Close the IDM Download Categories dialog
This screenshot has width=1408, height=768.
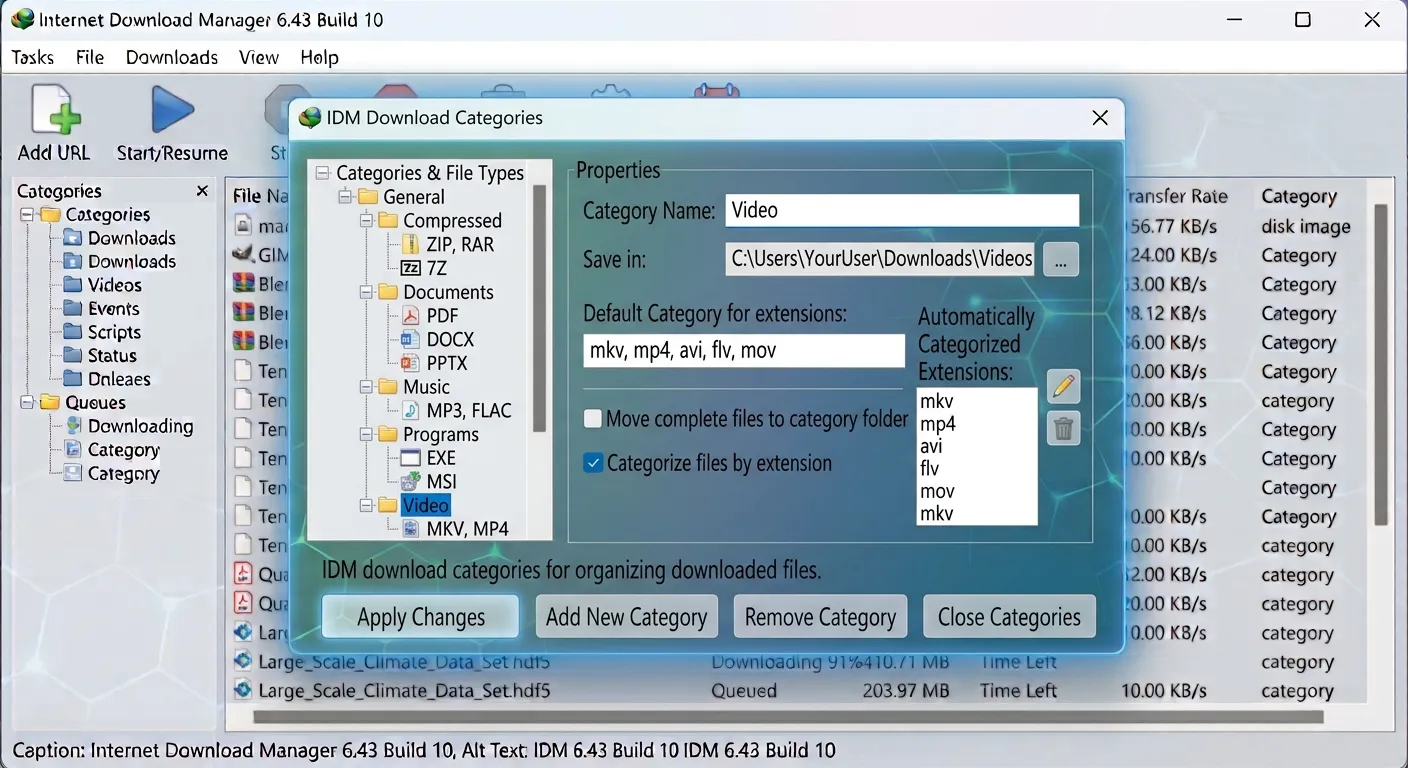tap(1100, 118)
